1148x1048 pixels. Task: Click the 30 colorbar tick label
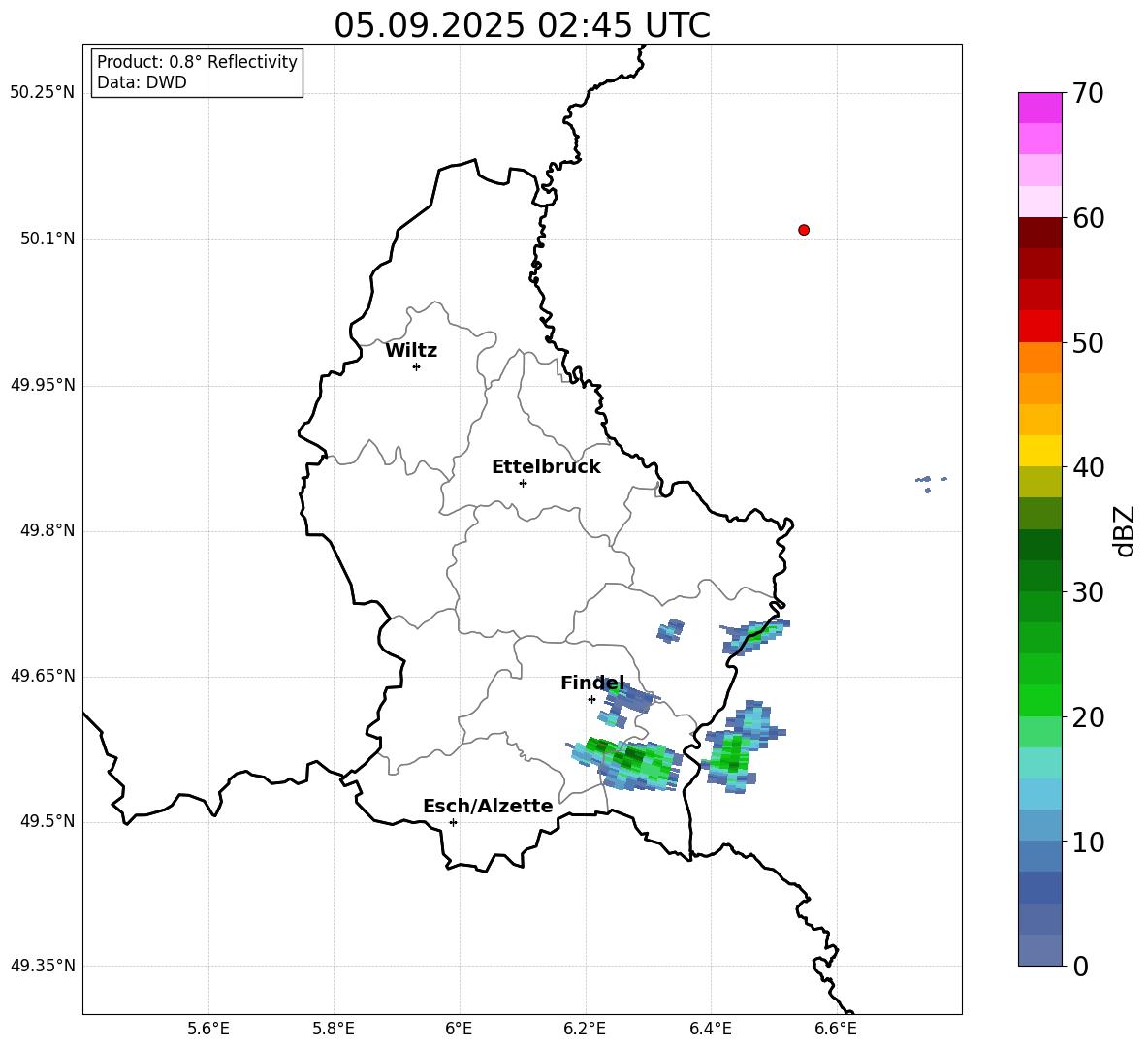(x=1088, y=592)
